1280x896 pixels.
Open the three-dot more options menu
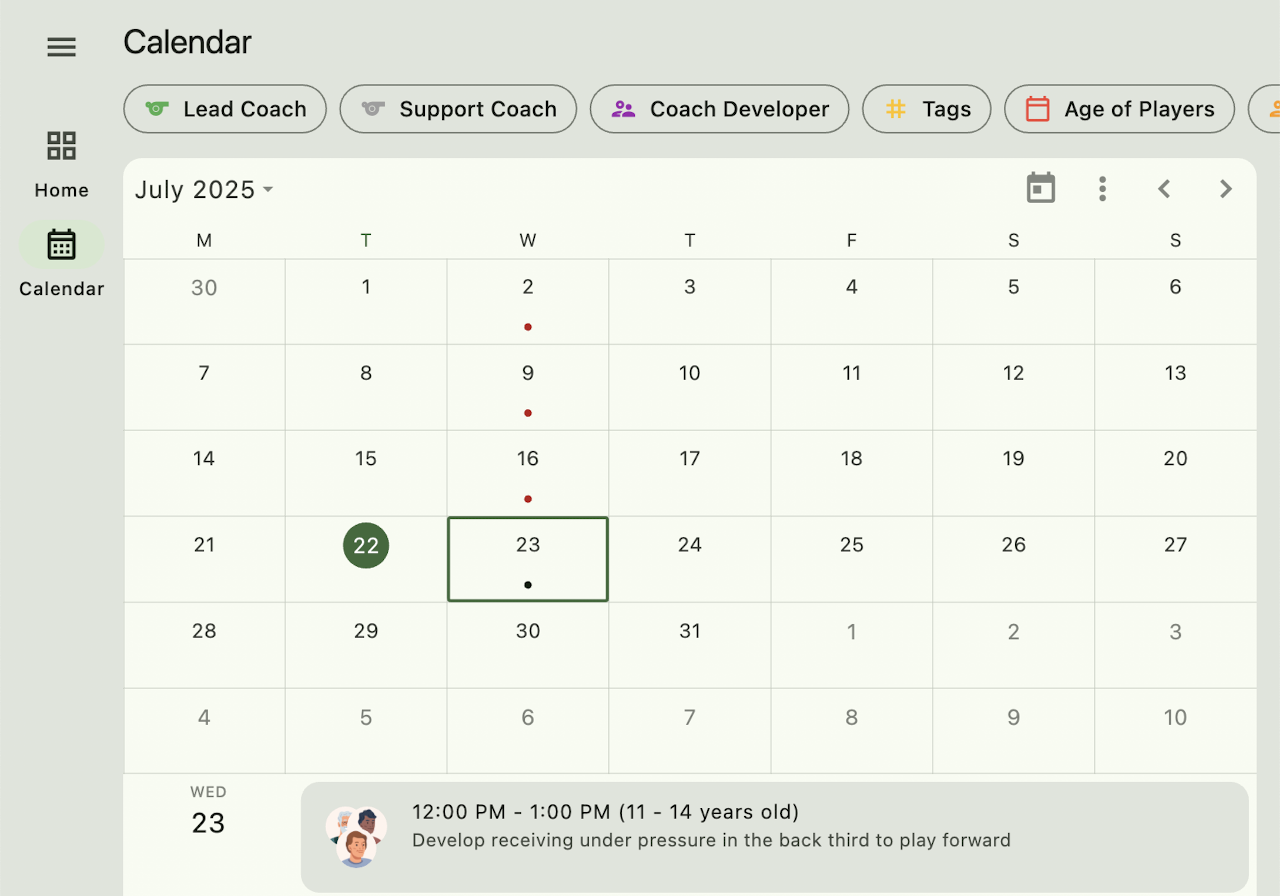[x=1102, y=189]
